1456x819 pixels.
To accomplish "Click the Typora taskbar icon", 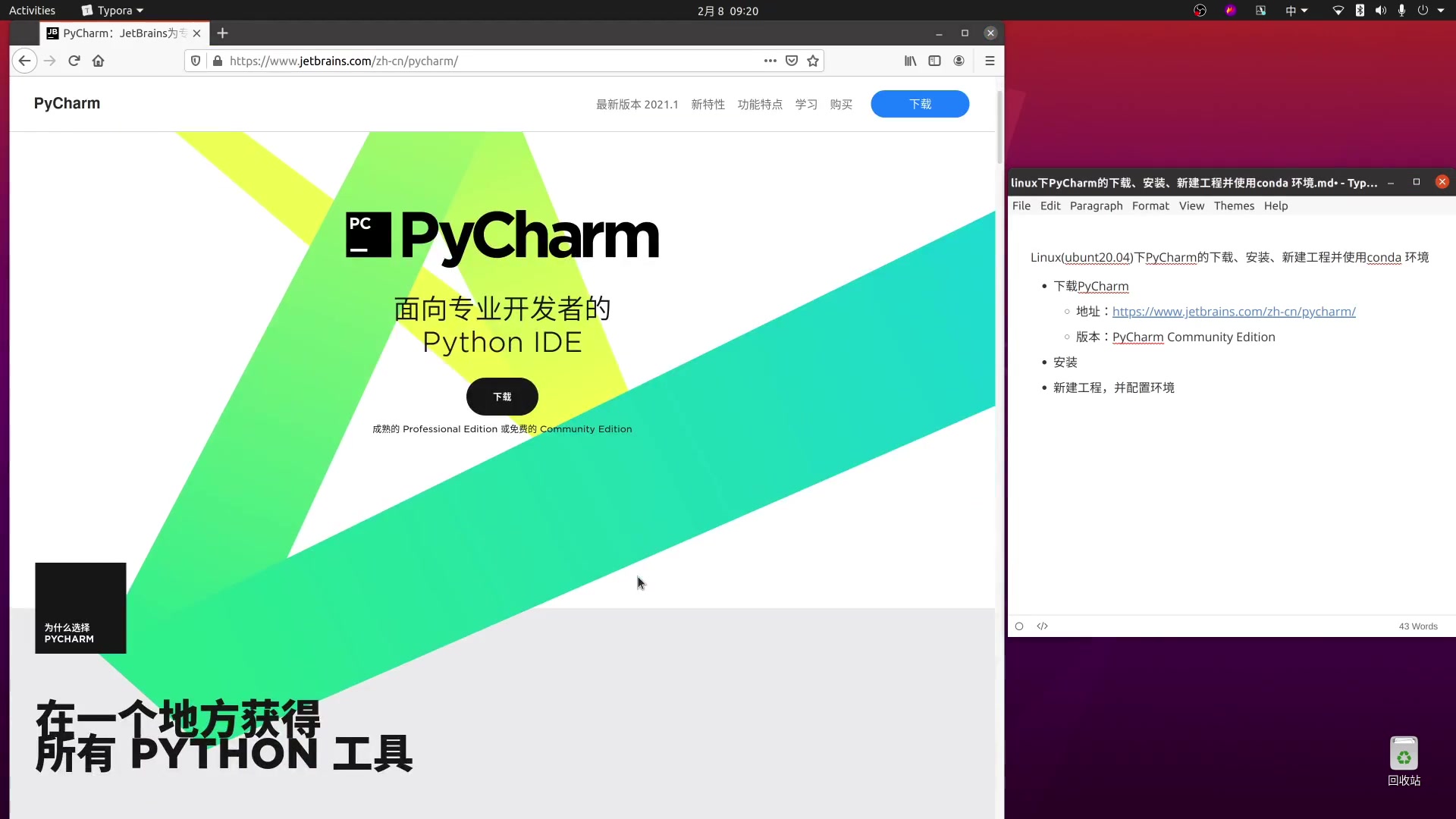I will point(110,10).
